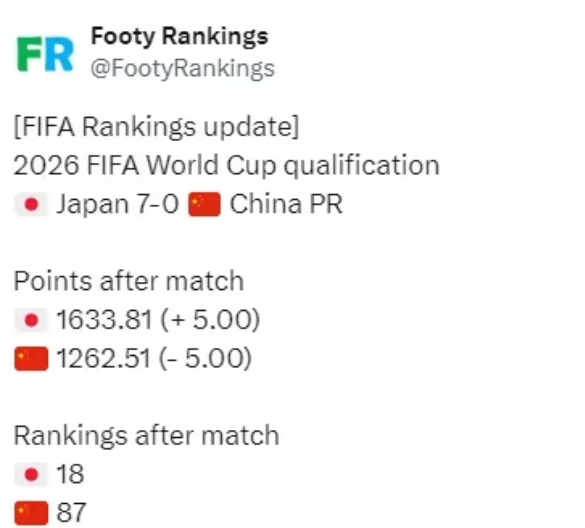Image resolution: width=585 pixels, height=528 pixels.
Task: Select the 2026 FIFA World Cup qualification line
Action: (x=226, y=165)
